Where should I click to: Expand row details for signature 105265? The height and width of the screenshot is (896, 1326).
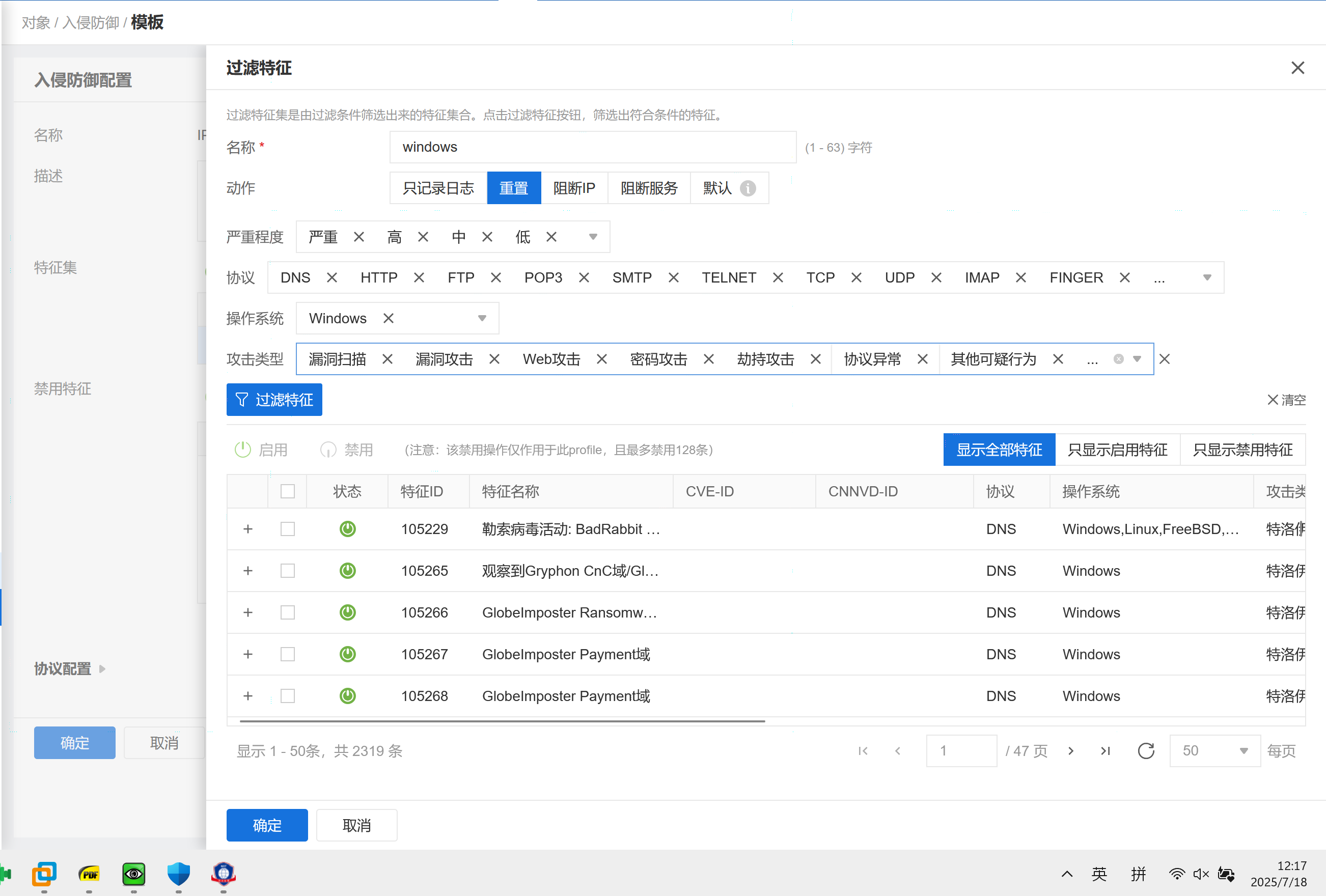point(247,571)
